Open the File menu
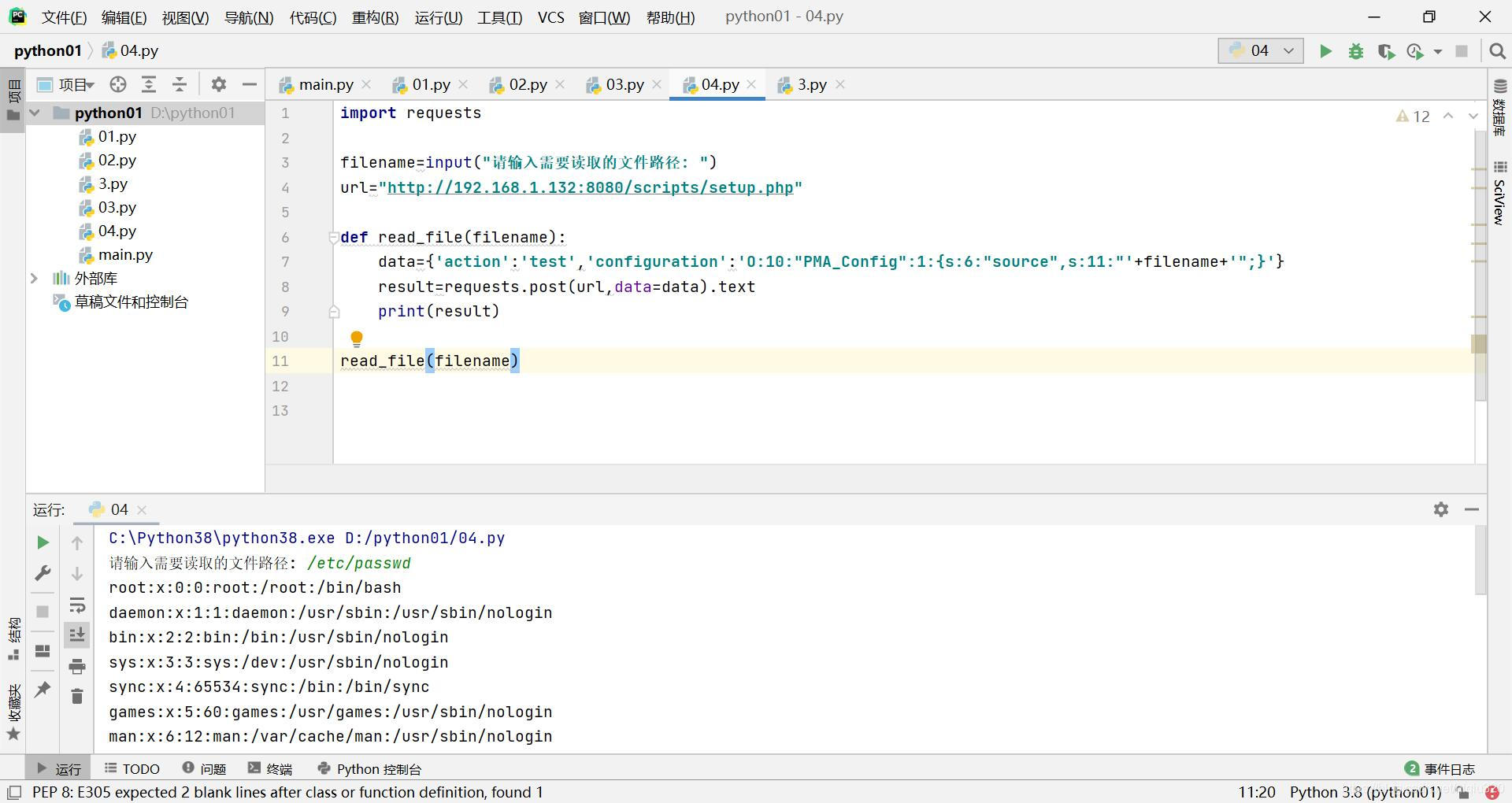1512x803 pixels. click(64, 17)
